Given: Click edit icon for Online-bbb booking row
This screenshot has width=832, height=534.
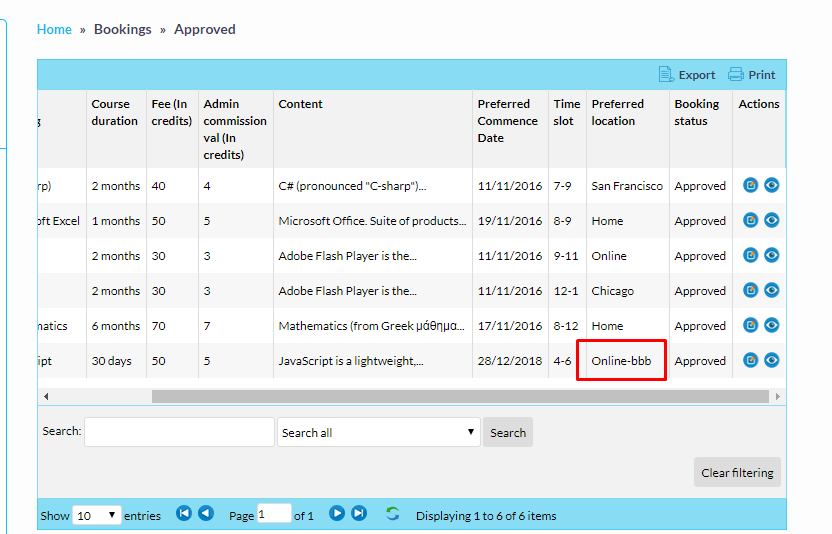Looking at the screenshot, I should (751, 360).
